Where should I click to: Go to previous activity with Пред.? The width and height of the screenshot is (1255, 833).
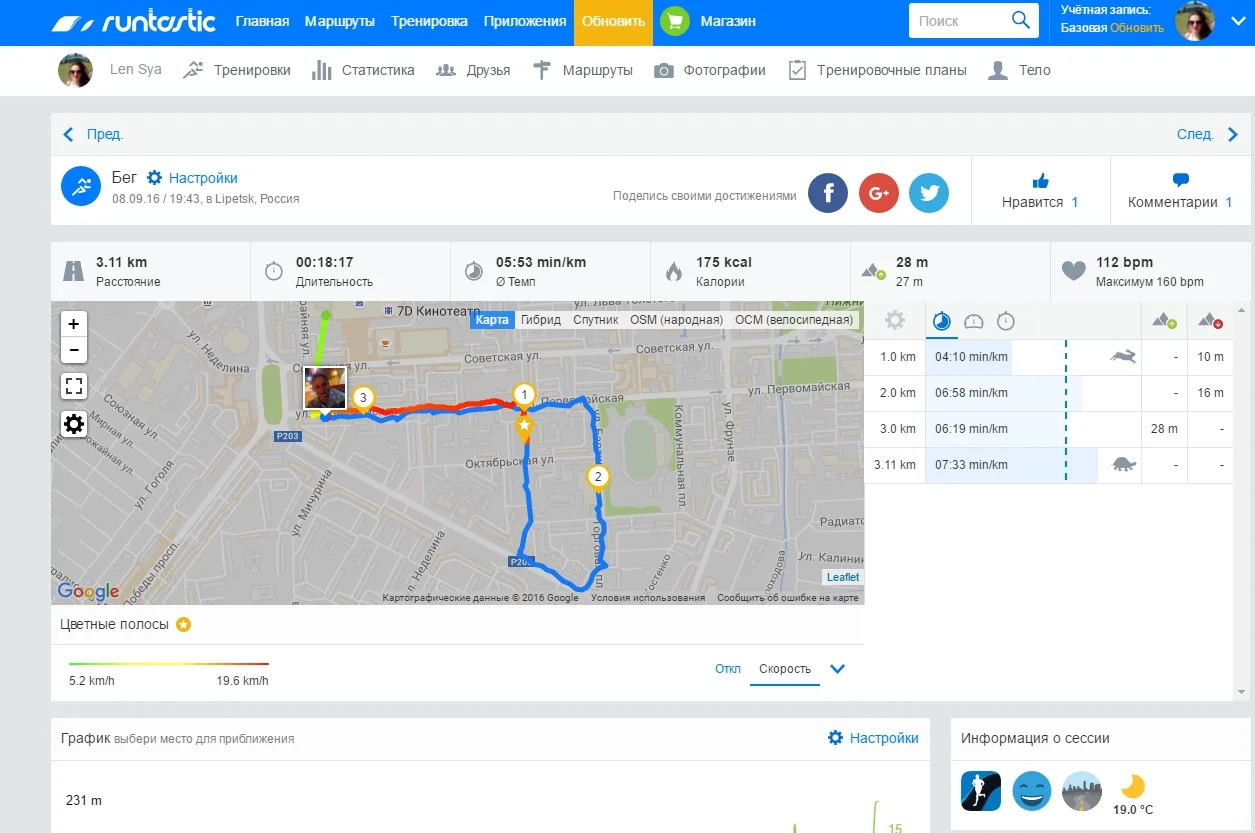coord(93,134)
